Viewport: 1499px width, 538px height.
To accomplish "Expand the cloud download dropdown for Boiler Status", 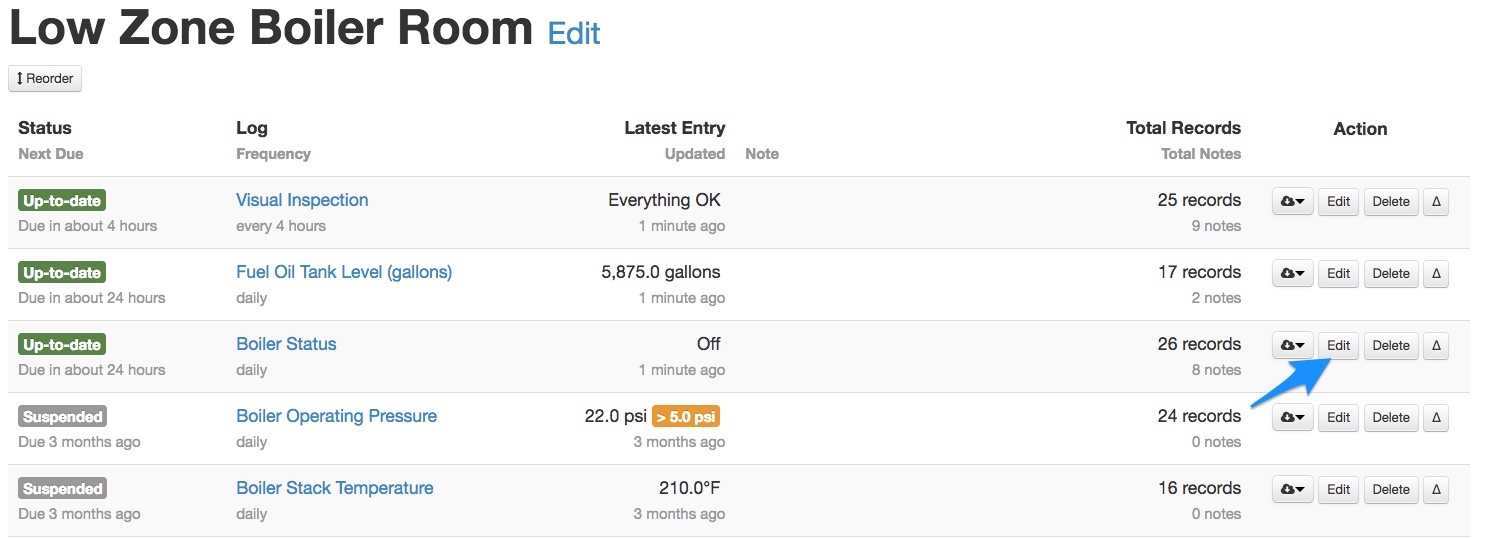I will click(x=1292, y=346).
